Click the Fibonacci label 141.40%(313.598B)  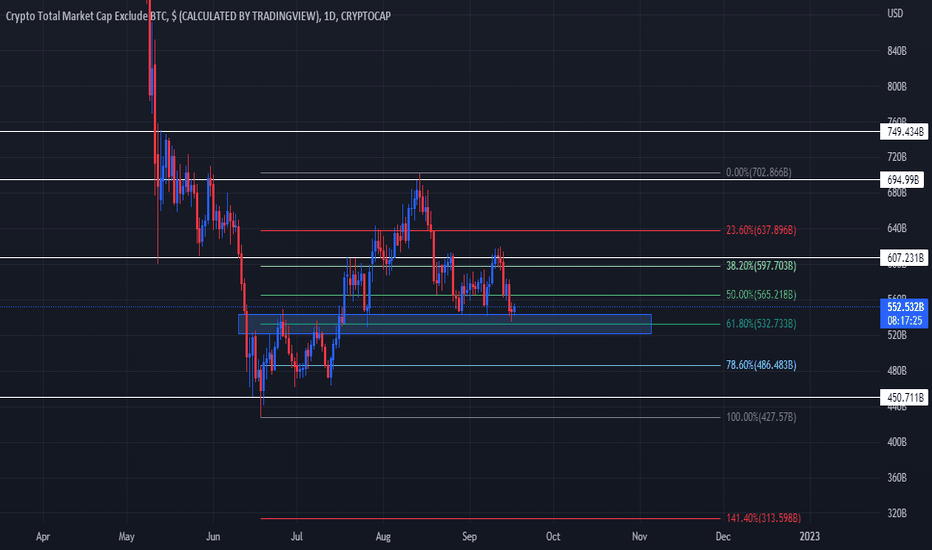(x=763, y=518)
